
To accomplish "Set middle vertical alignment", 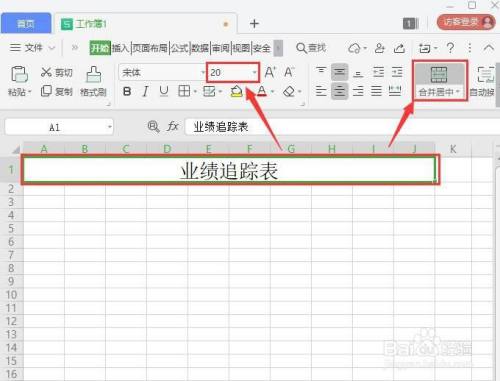I will [x=340, y=72].
